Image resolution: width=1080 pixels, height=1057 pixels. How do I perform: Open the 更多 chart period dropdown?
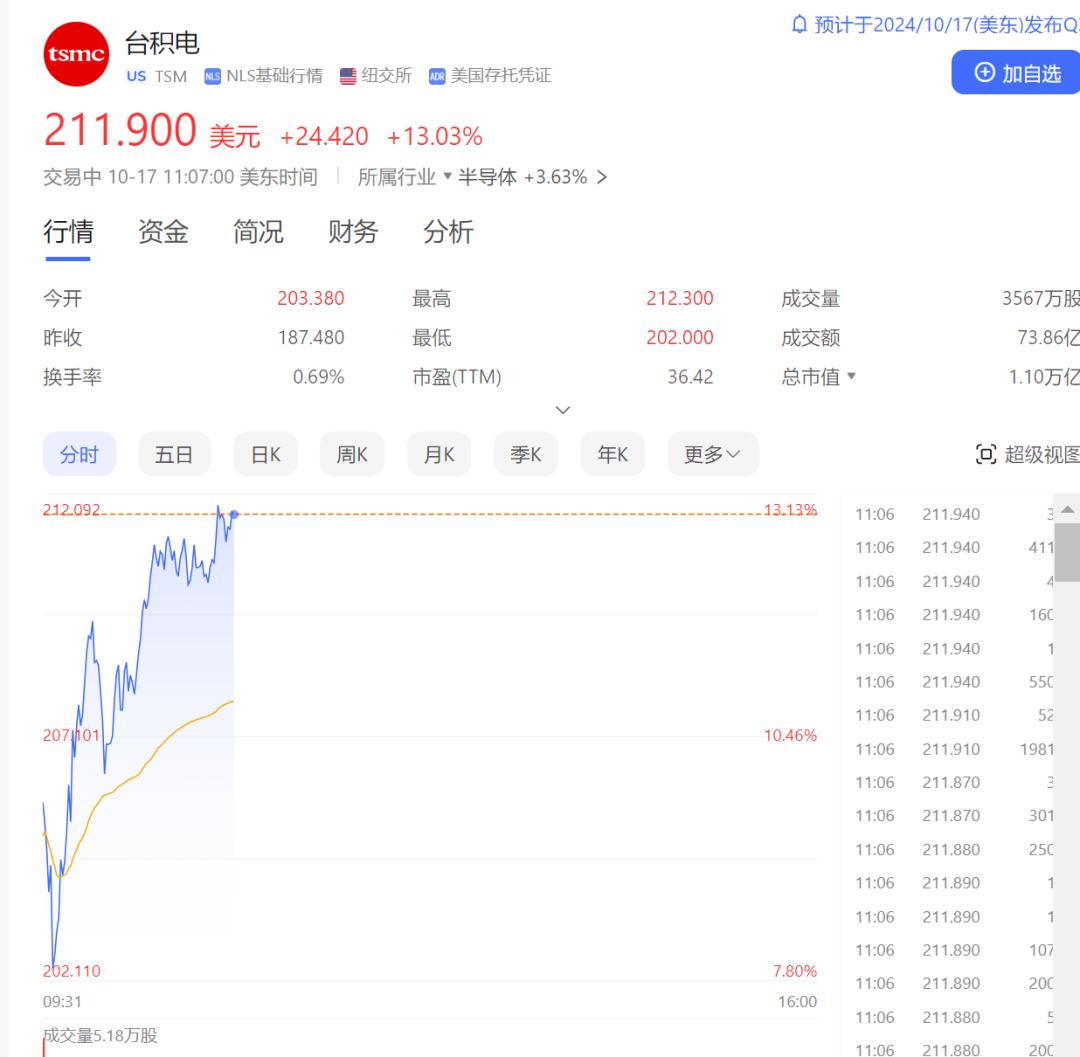tap(713, 454)
